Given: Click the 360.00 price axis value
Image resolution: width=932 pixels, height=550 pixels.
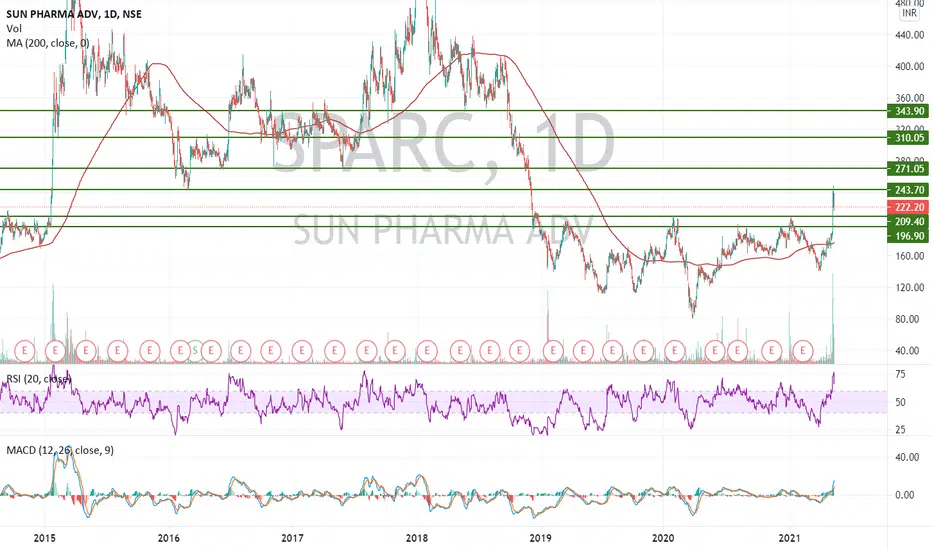Looking at the screenshot, I should pos(909,98).
